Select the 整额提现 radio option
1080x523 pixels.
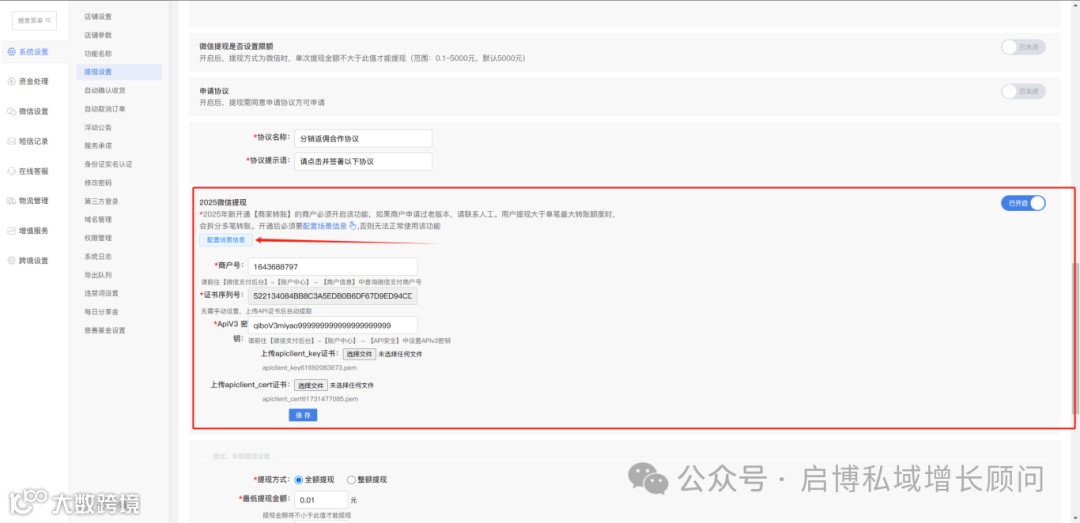351,480
